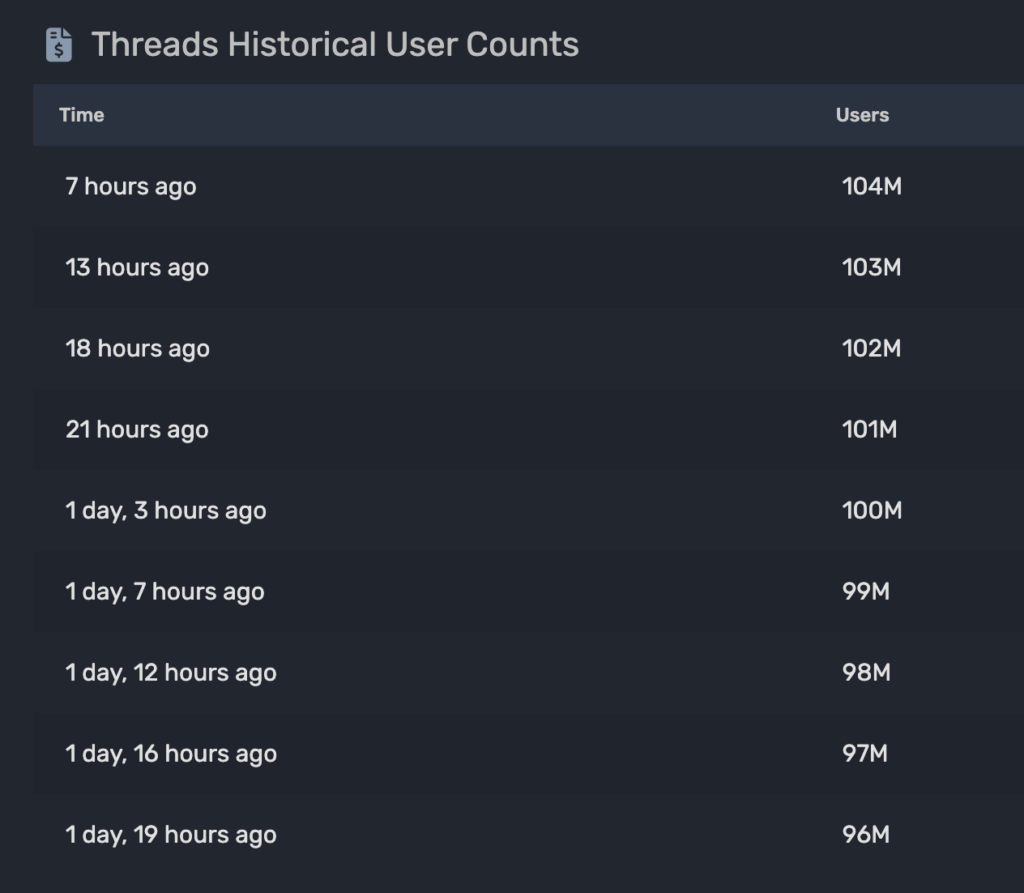The width and height of the screenshot is (1024, 893).
Task: Select the 21 hours ago row
Action: point(137,429)
